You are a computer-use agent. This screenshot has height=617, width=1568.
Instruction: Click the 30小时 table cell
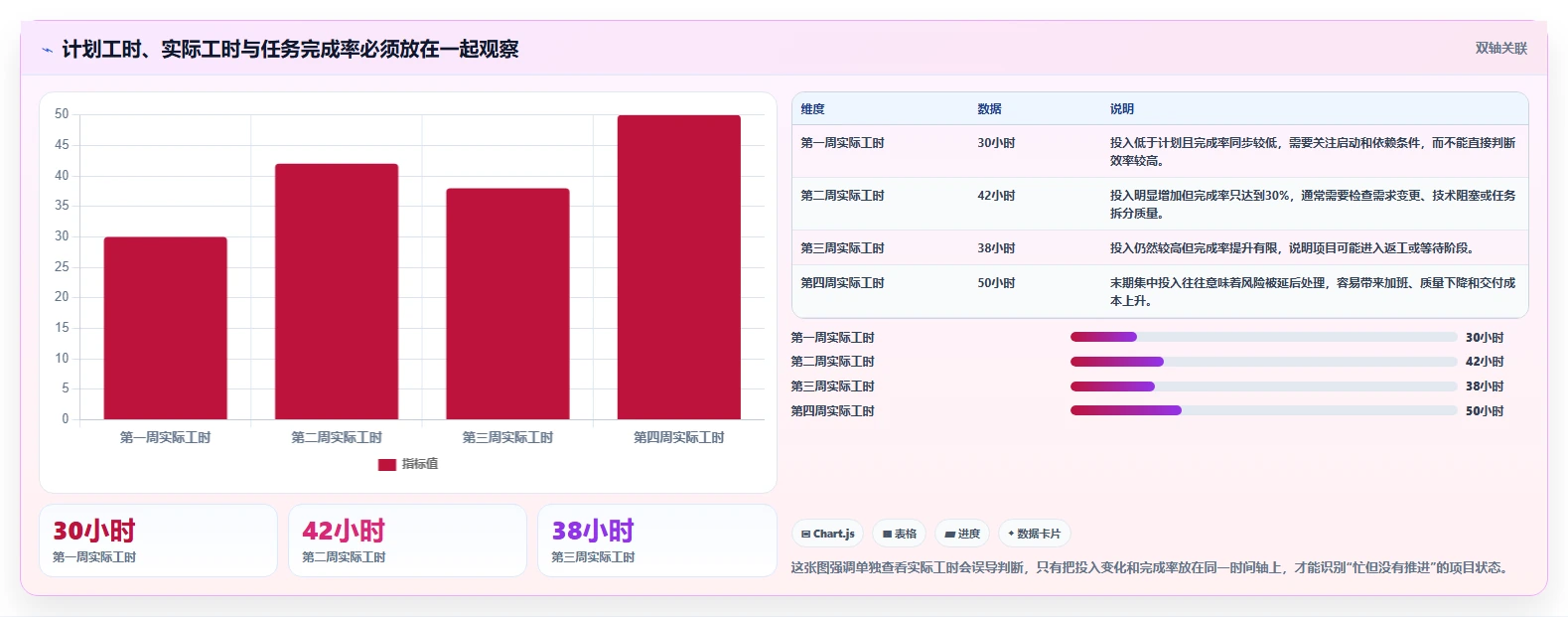[x=996, y=143]
